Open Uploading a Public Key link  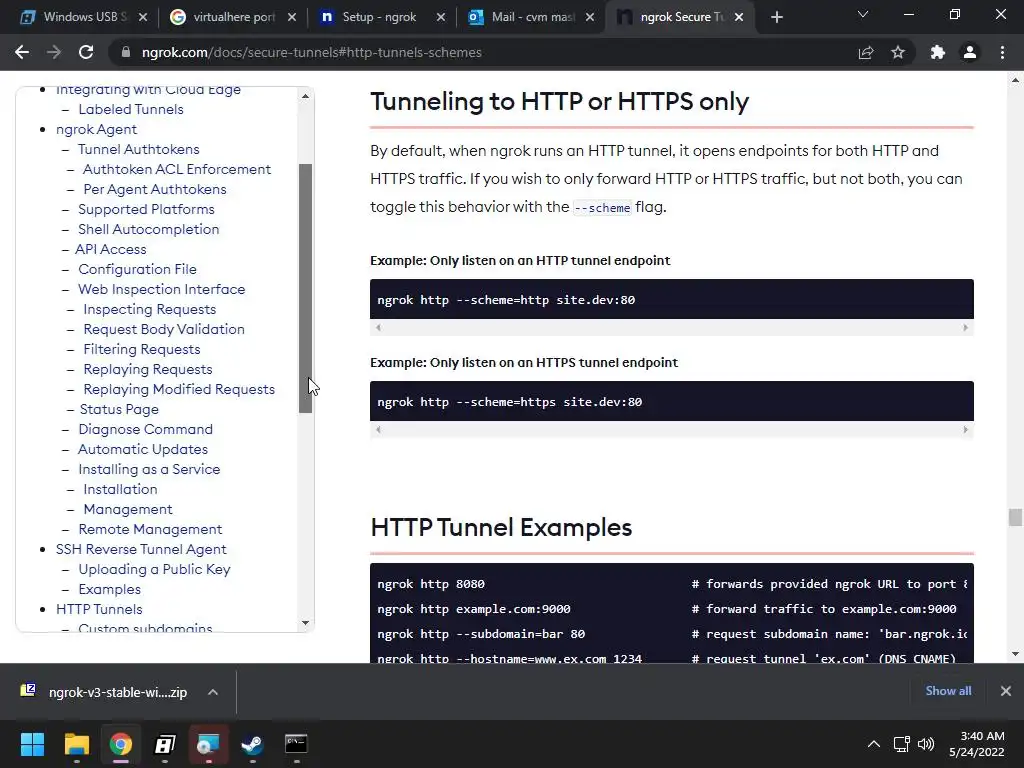(x=154, y=569)
